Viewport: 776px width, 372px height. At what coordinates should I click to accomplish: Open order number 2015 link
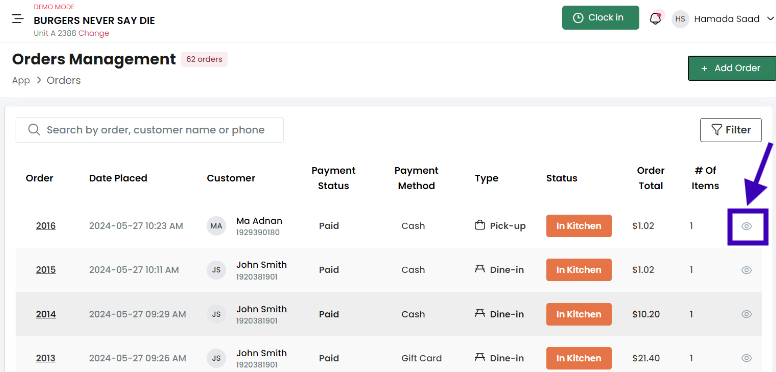click(46, 270)
